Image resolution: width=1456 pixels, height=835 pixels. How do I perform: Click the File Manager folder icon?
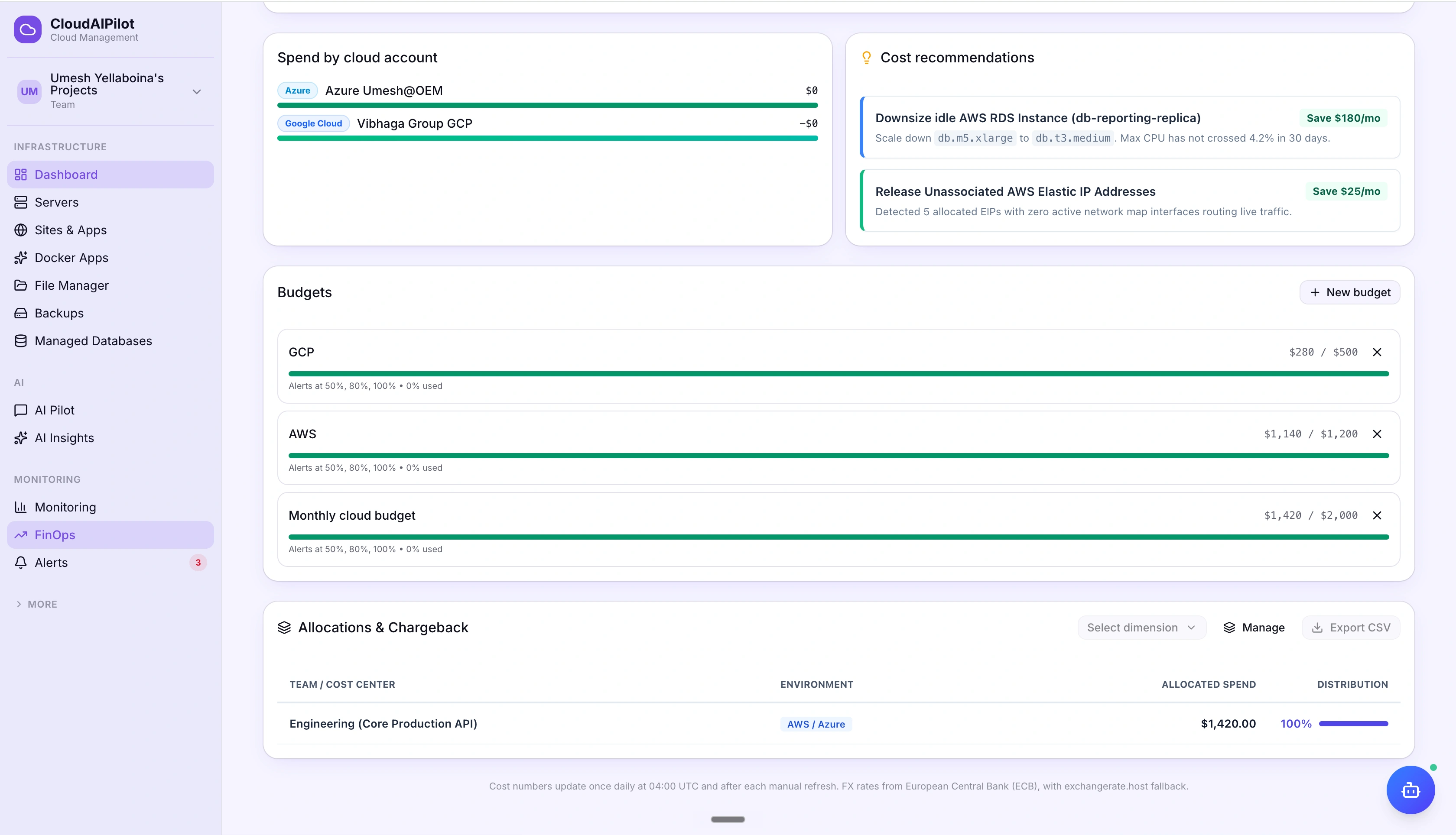point(21,285)
